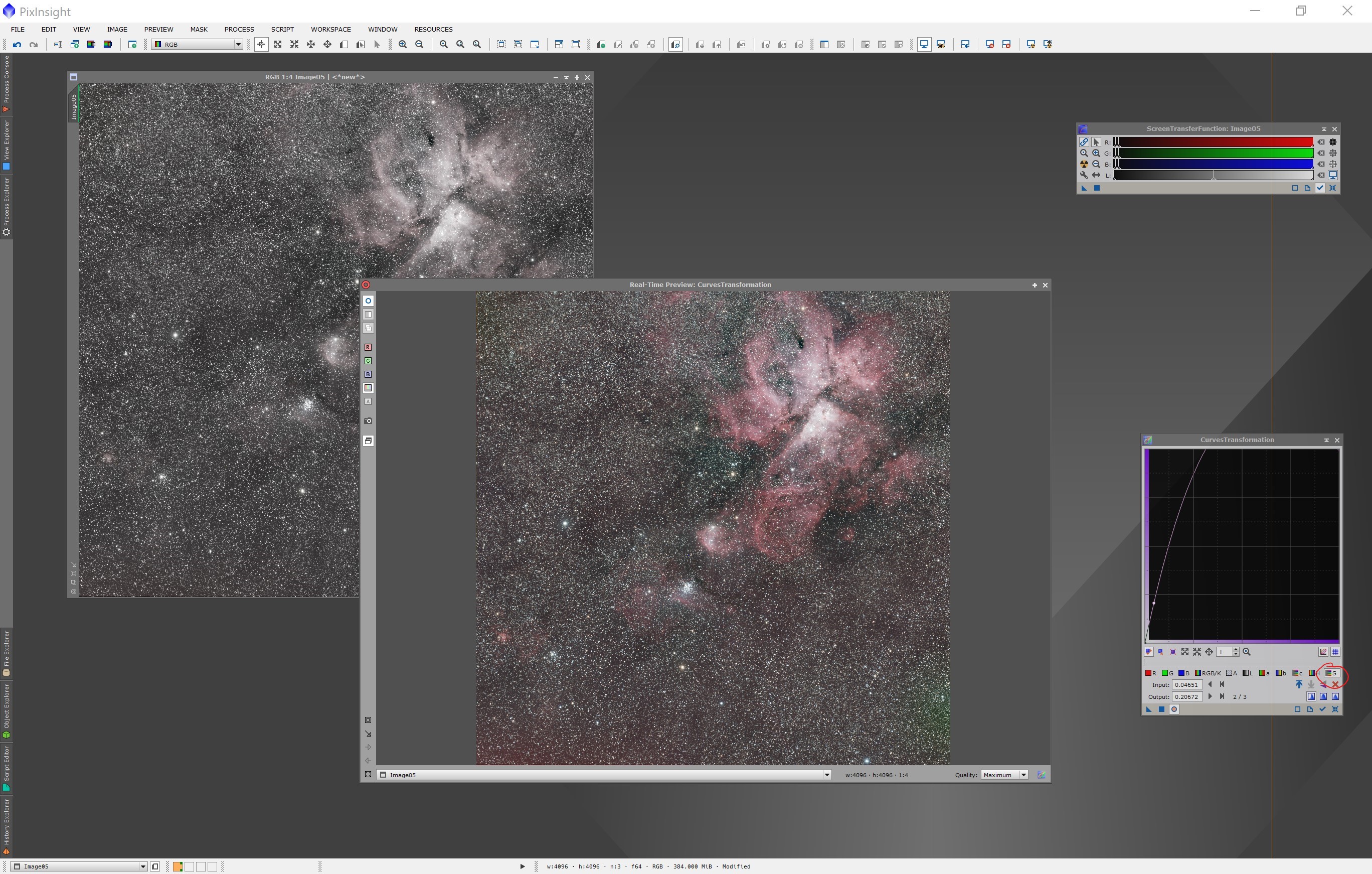The image size is (1372, 874).
Task: Open the Image05 view dropdown in the status bar
Action: pyautogui.click(x=79, y=866)
